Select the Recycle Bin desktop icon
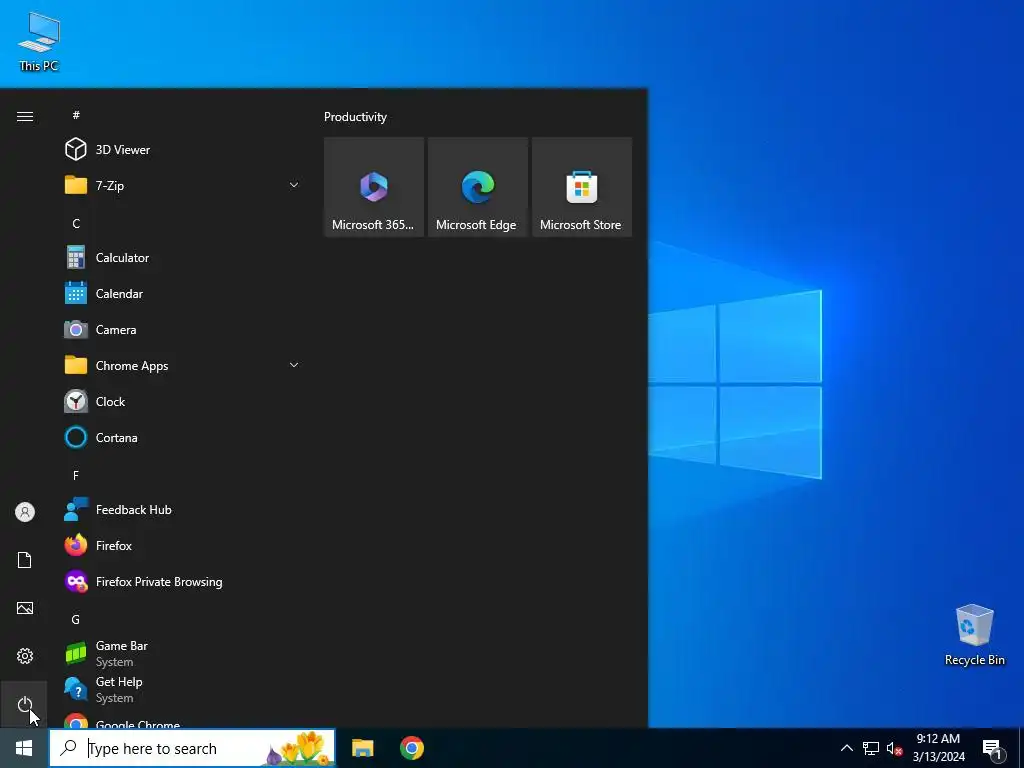 pyautogui.click(x=974, y=635)
